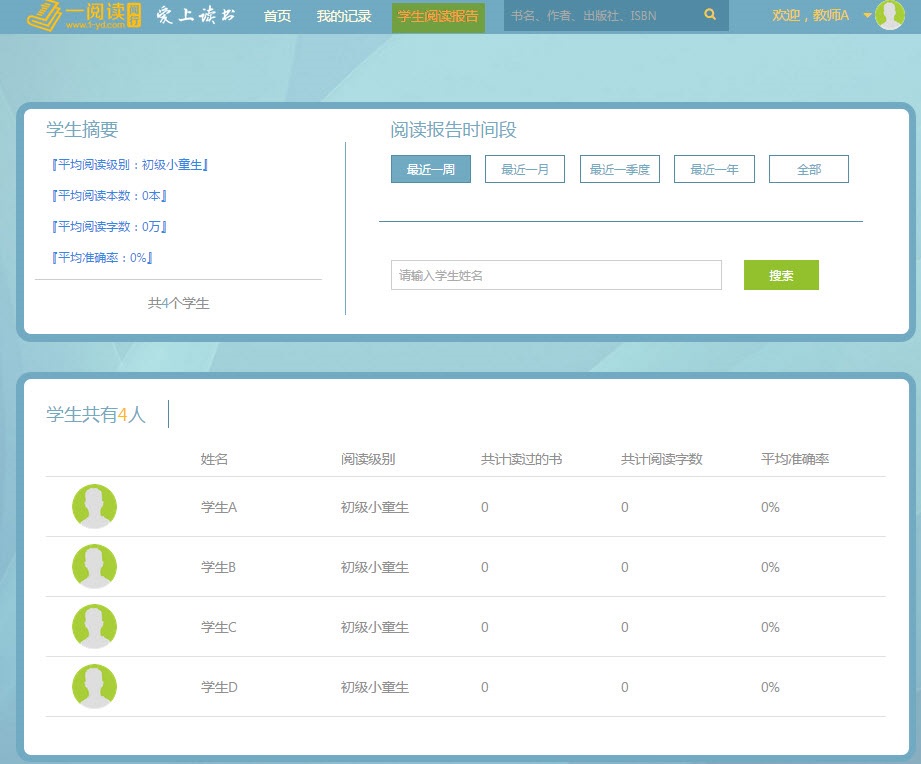
Task: Open the teacher profile avatar in header
Action: tap(889, 15)
